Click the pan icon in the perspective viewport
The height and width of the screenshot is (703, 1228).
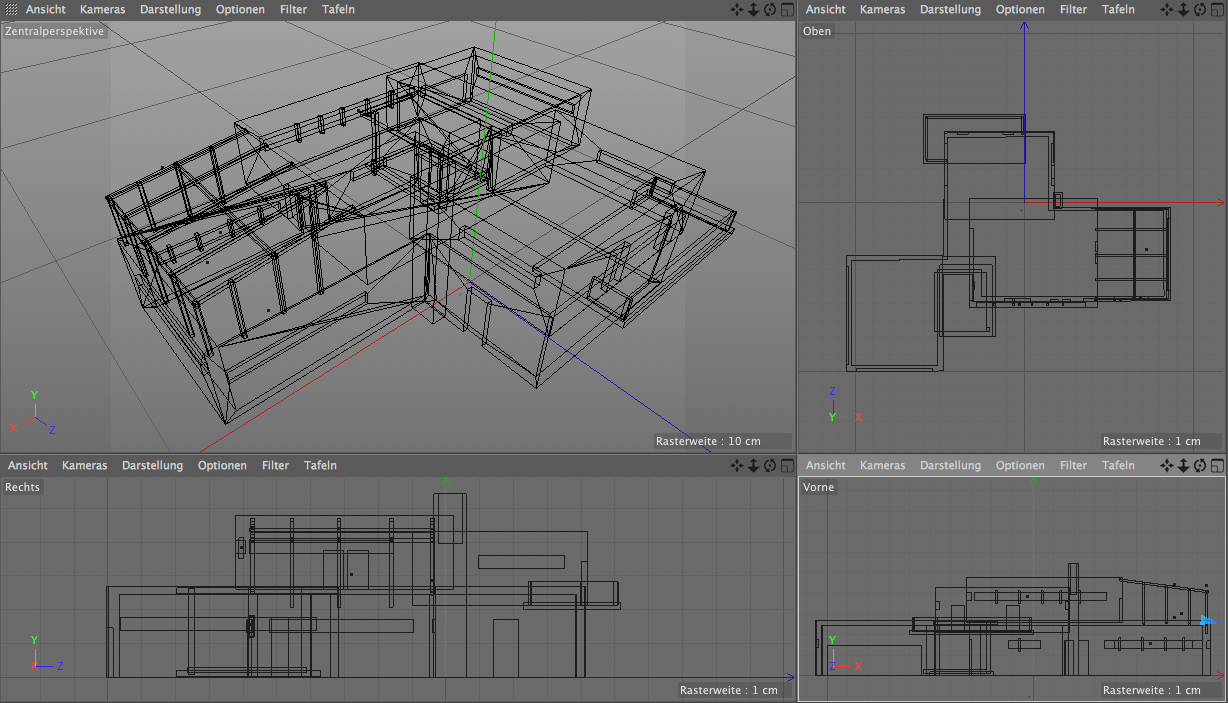(737, 10)
